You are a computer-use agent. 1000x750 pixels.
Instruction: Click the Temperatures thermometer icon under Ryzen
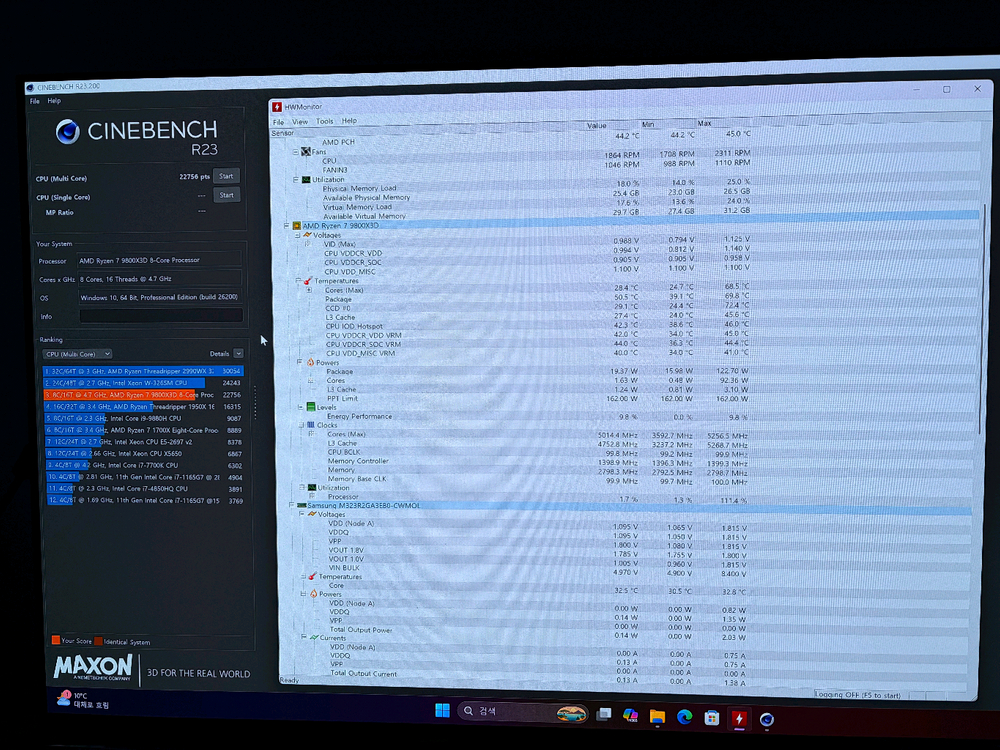click(309, 281)
